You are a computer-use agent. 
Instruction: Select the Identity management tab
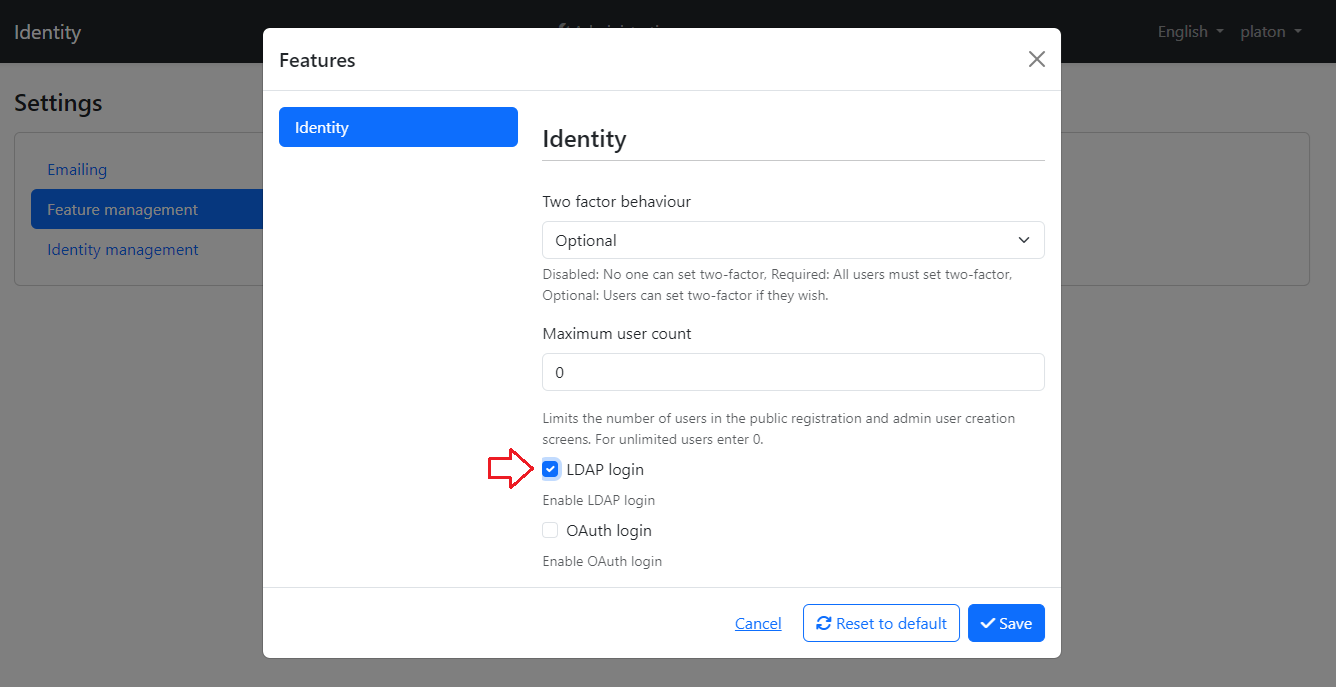123,250
